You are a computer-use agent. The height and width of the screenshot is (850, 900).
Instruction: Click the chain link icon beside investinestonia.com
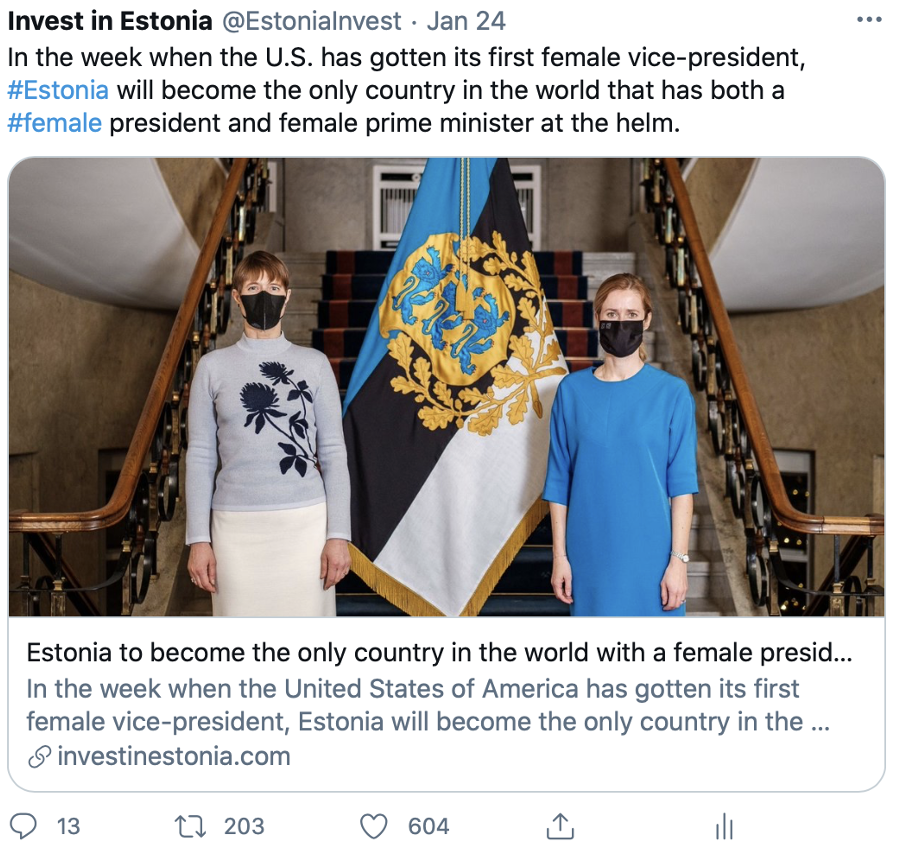point(39,757)
